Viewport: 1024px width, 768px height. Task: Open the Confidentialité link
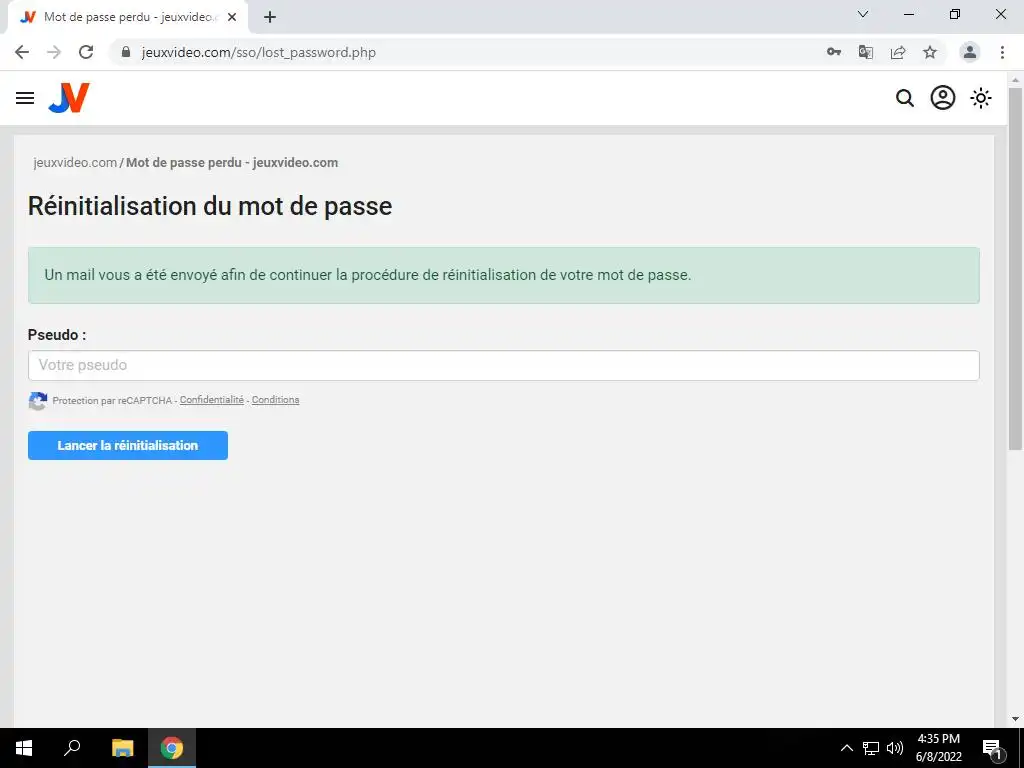pos(212,400)
